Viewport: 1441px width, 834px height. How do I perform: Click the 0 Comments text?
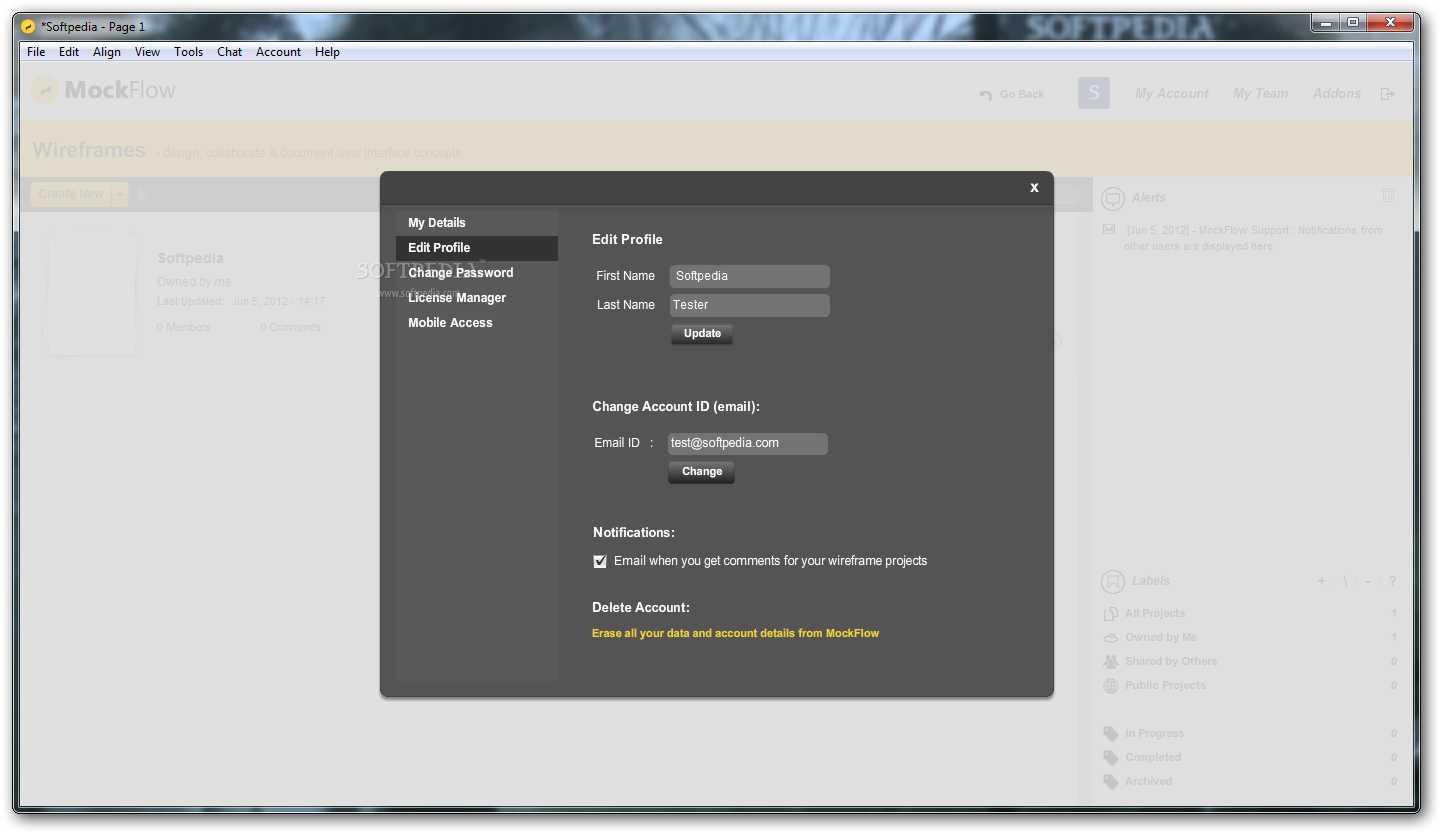click(x=290, y=328)
